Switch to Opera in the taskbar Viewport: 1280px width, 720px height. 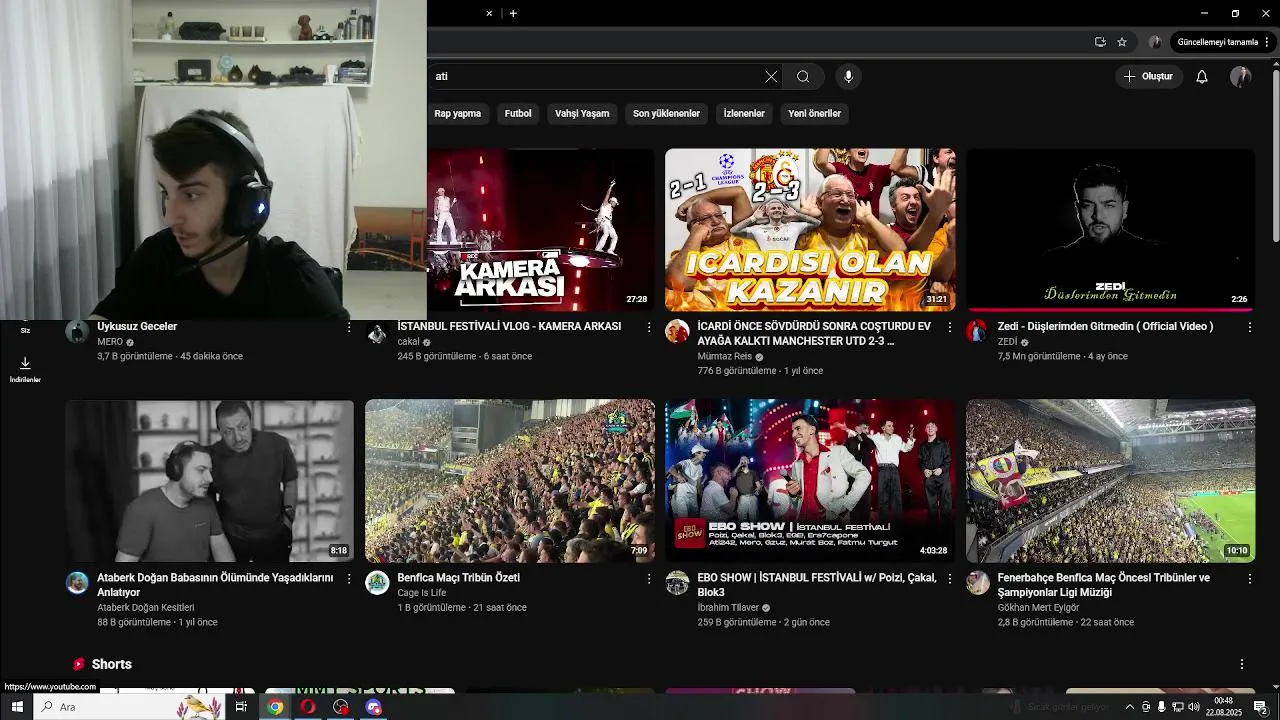[308, 707]
